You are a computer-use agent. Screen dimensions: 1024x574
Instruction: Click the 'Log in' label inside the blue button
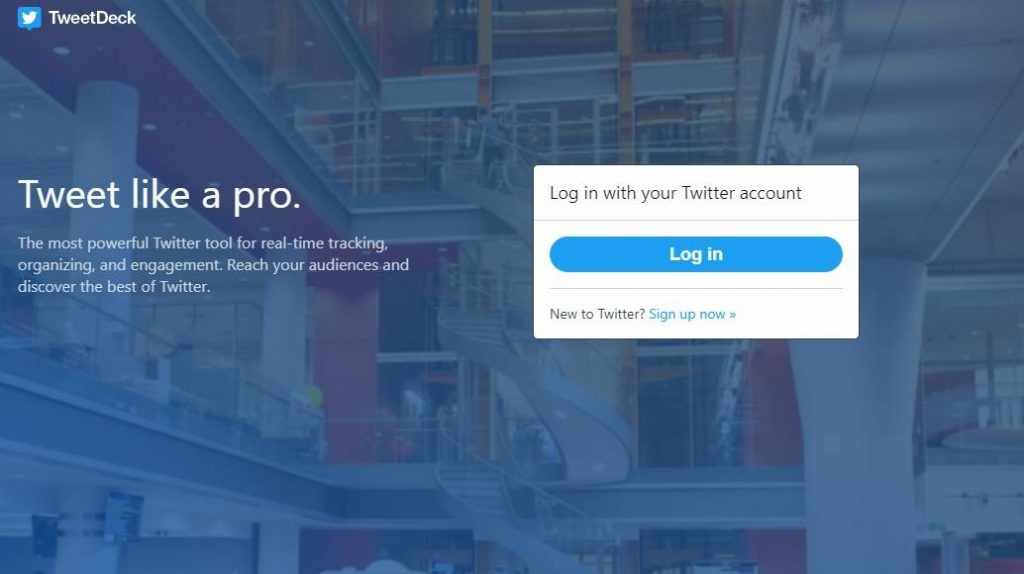[x=696, y=254]
